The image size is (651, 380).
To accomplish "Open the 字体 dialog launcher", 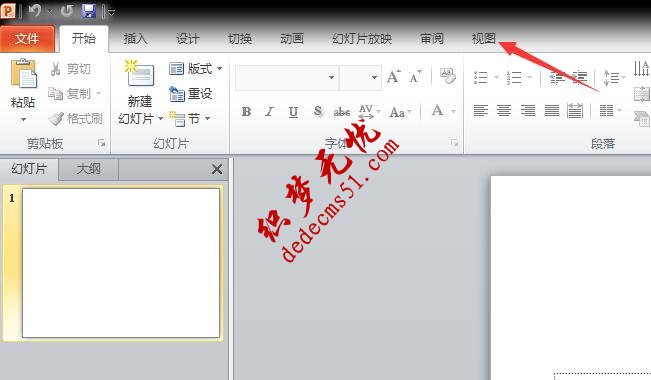I will pos(455,143).
